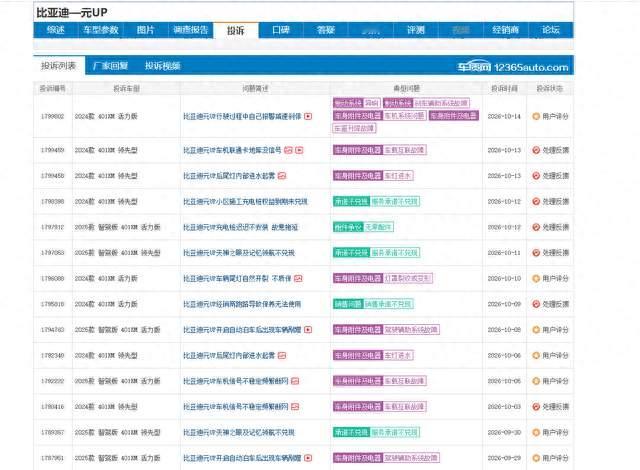Open the 投诉视频 sub-tab
Screen dimensions: 640x470
click(162, 66)
